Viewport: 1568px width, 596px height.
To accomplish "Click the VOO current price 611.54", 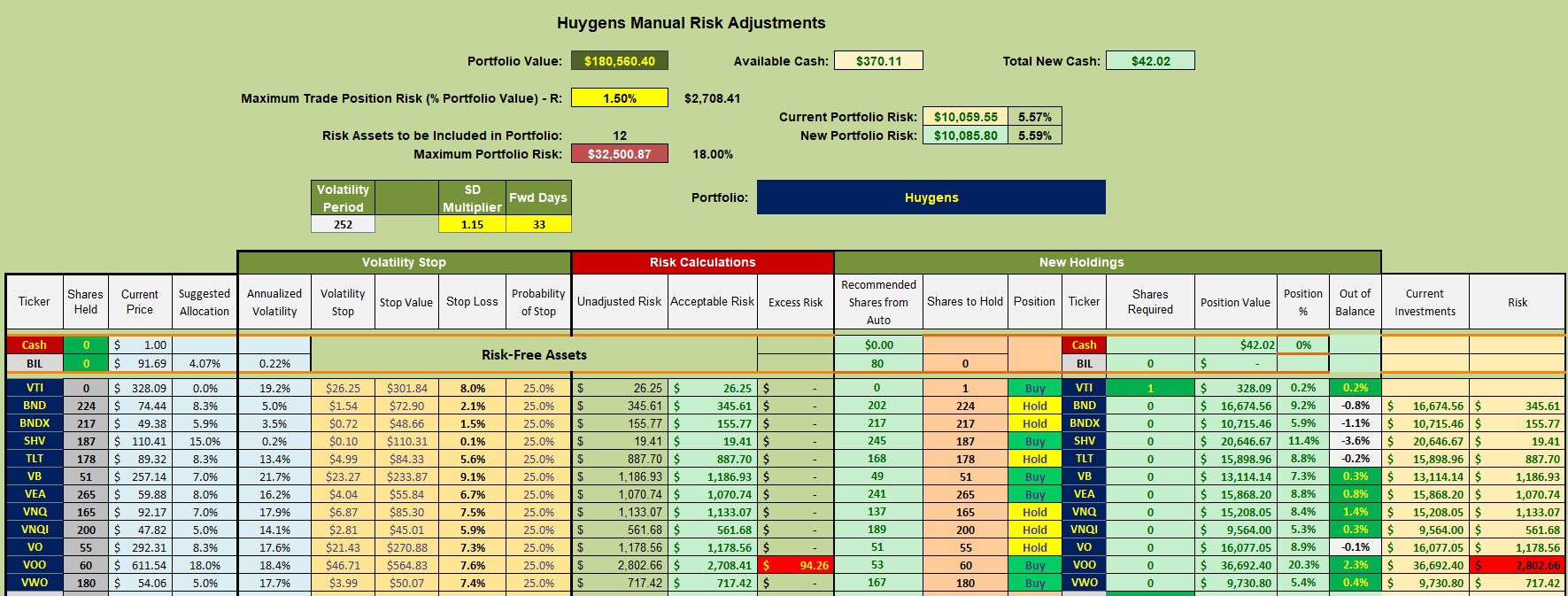I will (x=140, y=565).
